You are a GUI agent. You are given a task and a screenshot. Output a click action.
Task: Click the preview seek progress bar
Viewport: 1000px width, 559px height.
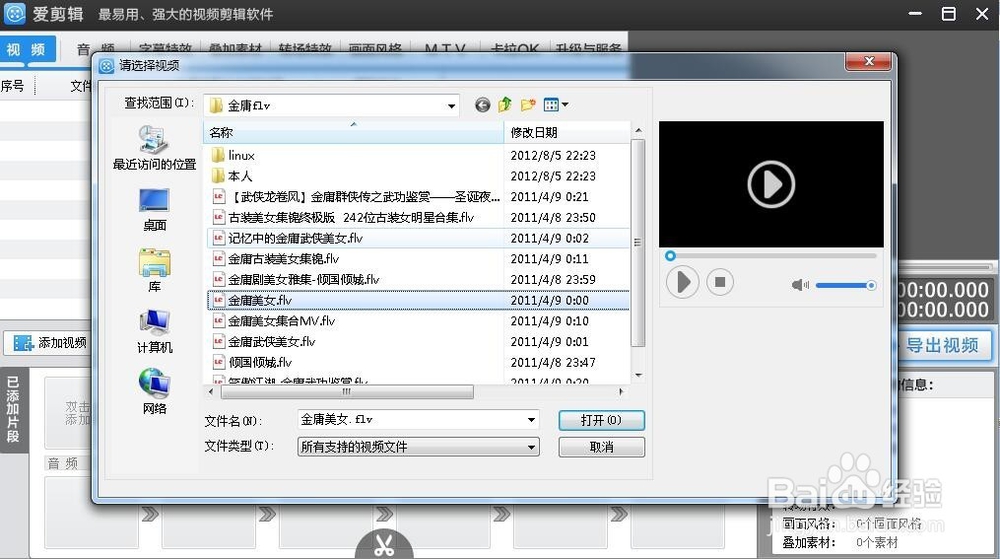(x=771, y=256)
